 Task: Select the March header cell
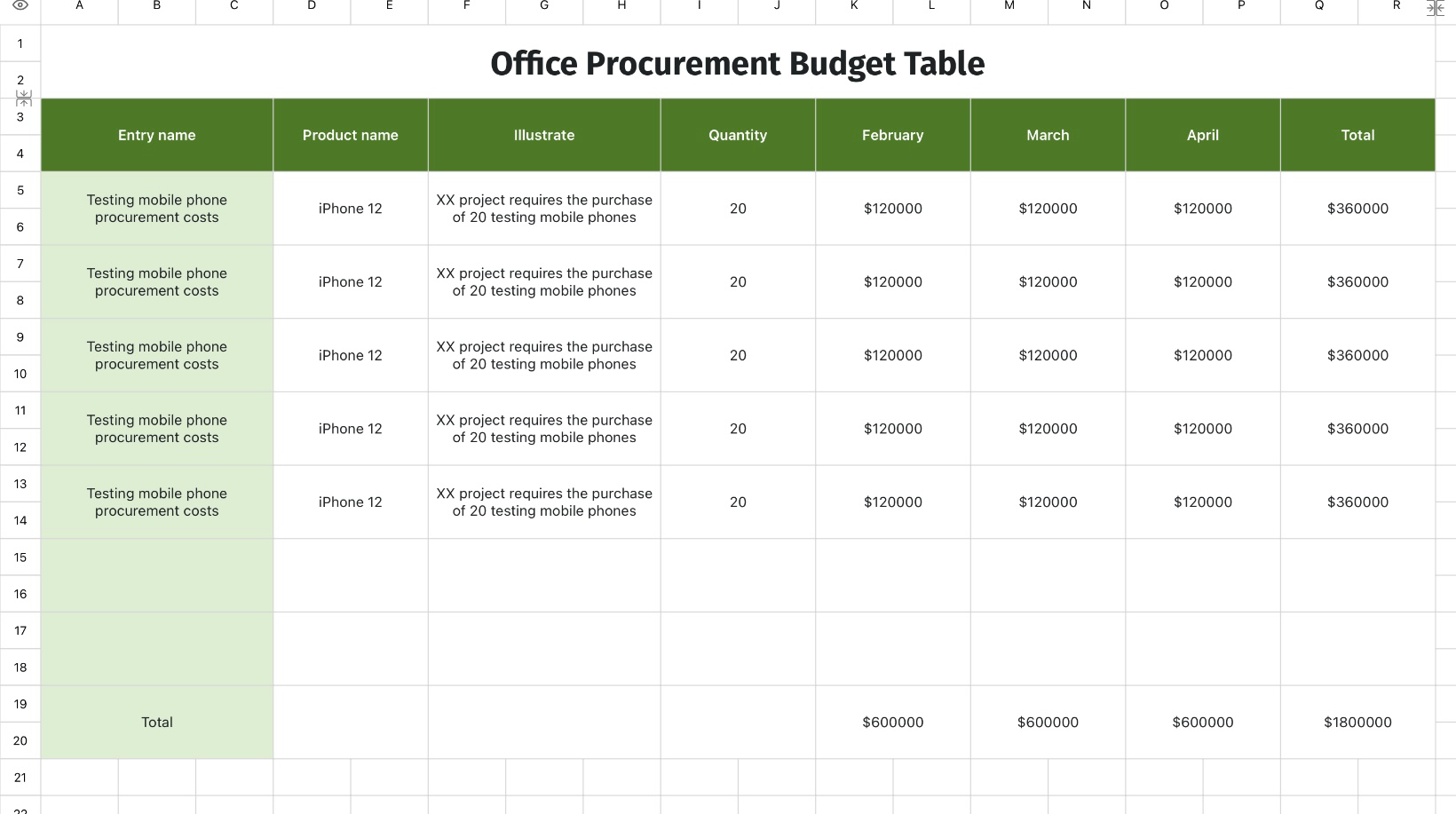point(1048,135)
